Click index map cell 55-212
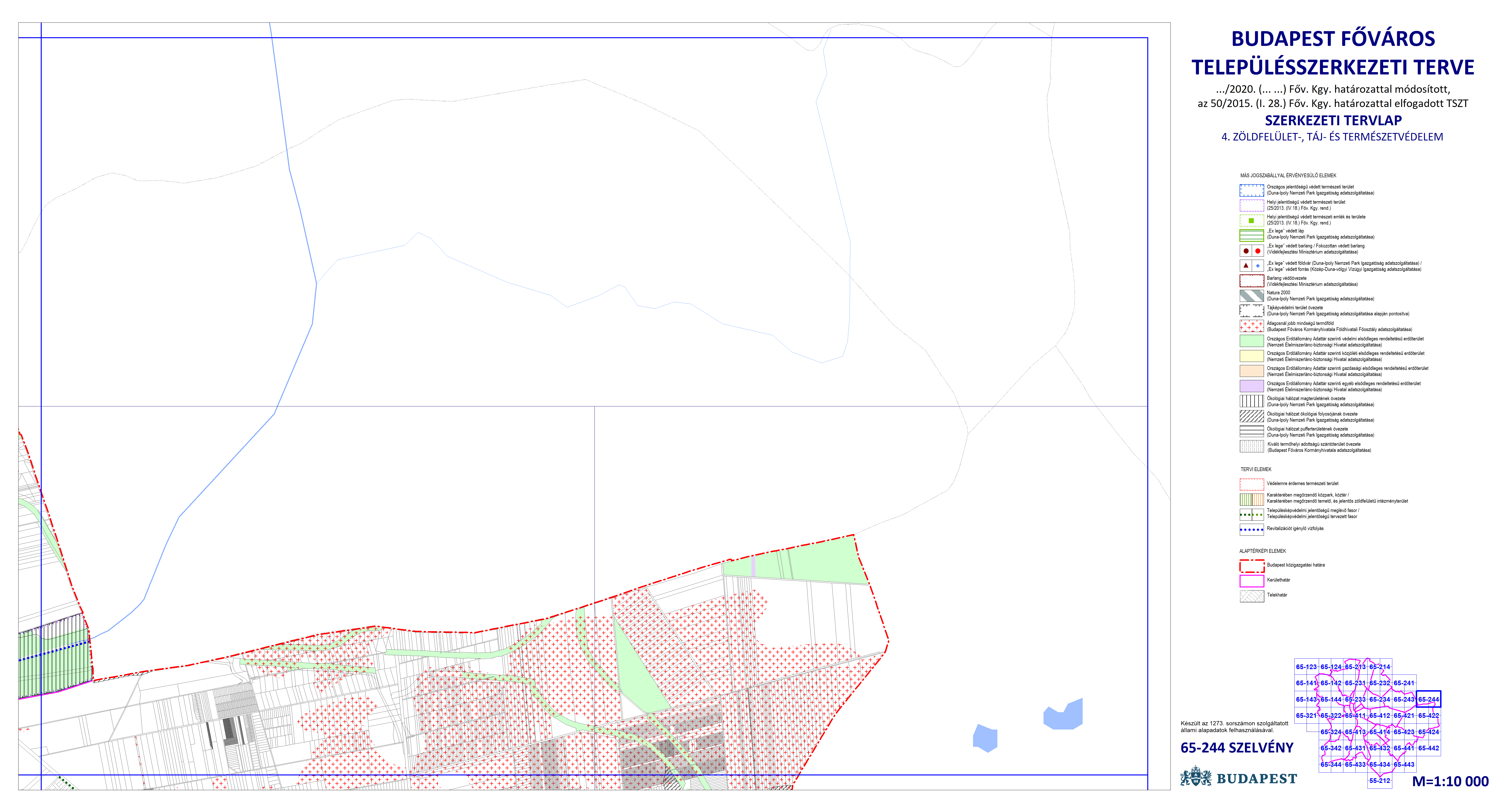 click(1380, 781)
